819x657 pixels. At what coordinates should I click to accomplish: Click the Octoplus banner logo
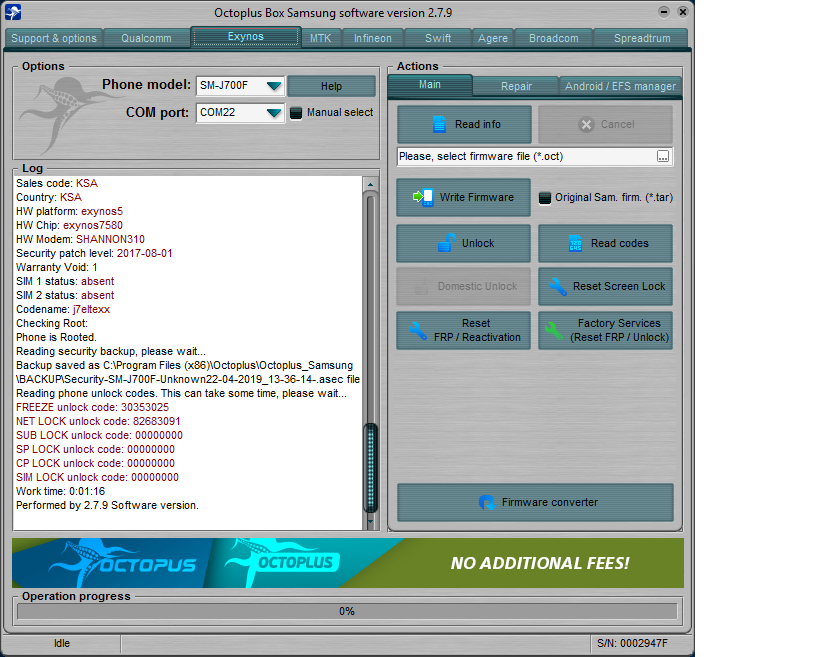(282, 562)
